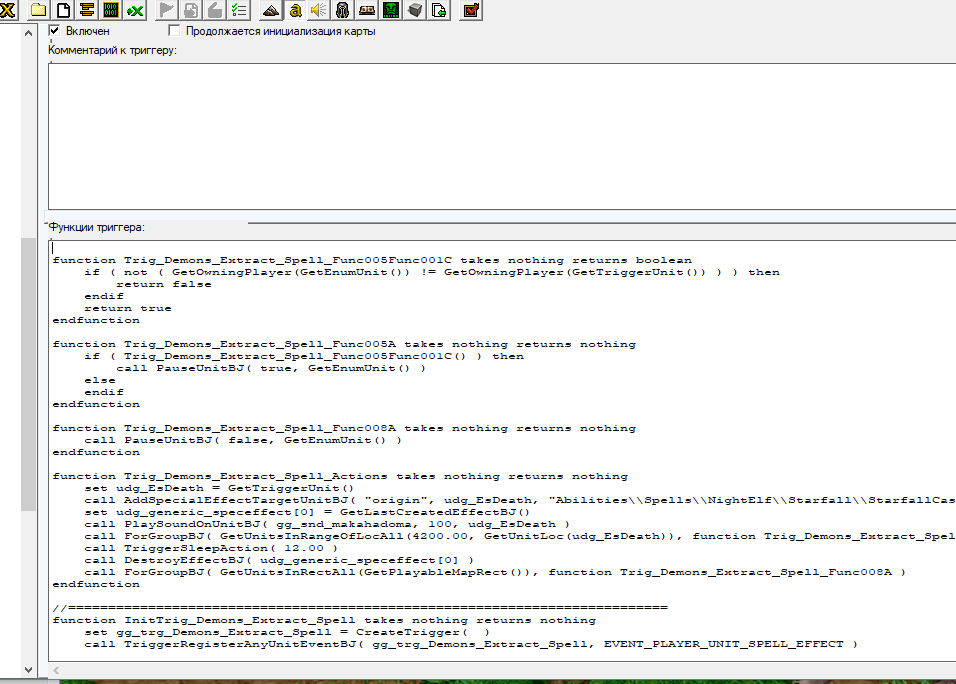The width and height of the screenshot is (956, 684).
Task: Toggle 'Продолжается инициализация карты' checkbox
Action: tap(174, 30)
